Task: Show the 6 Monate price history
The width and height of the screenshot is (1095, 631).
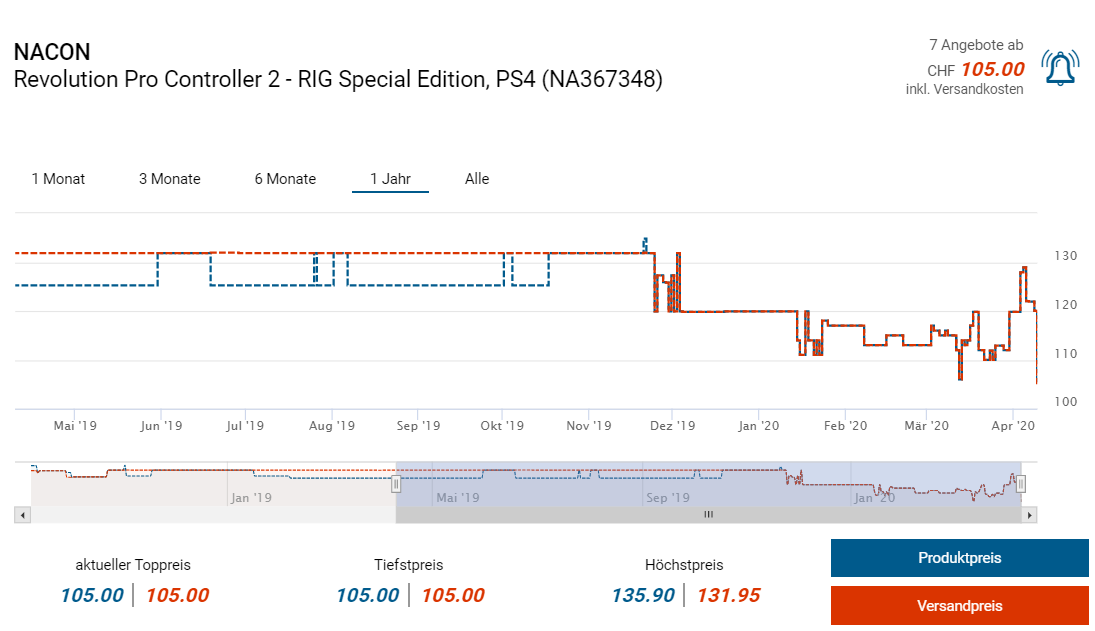Action: (285, 179)
